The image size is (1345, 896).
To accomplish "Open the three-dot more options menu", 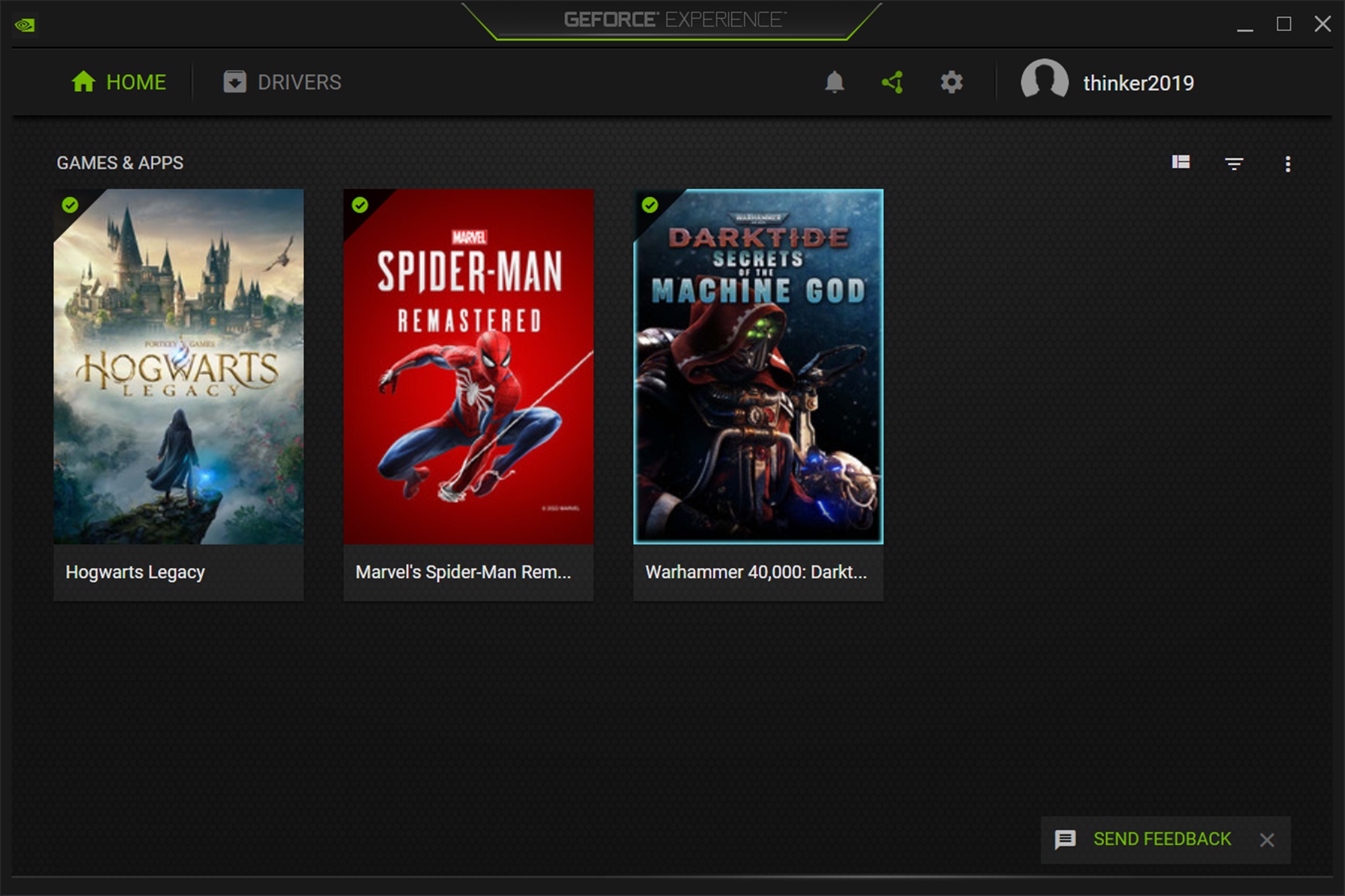I will pyautogui.click(x=1288, y=164).
